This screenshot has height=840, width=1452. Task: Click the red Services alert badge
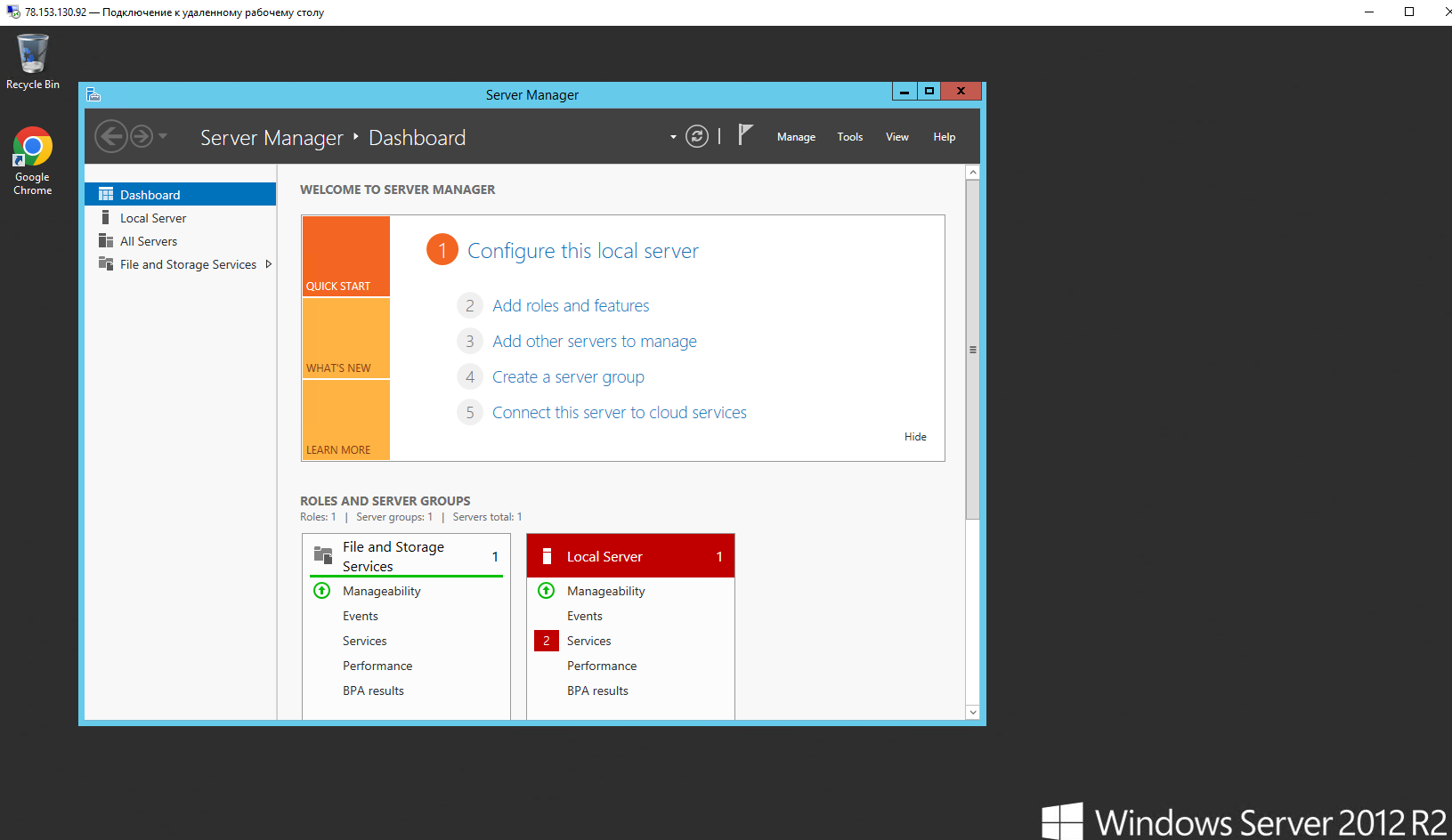coord(547,641)
